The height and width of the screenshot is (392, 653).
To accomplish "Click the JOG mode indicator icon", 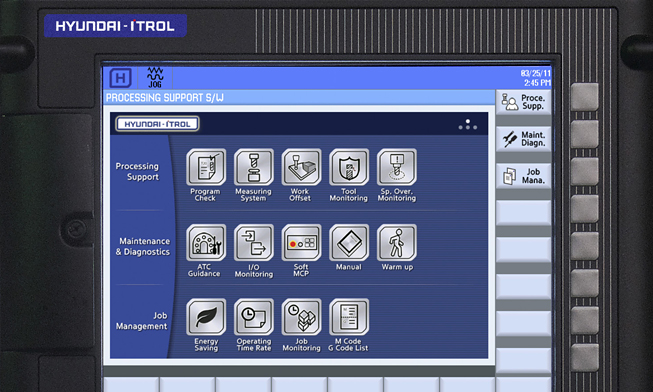I will (x=155, y=77).
